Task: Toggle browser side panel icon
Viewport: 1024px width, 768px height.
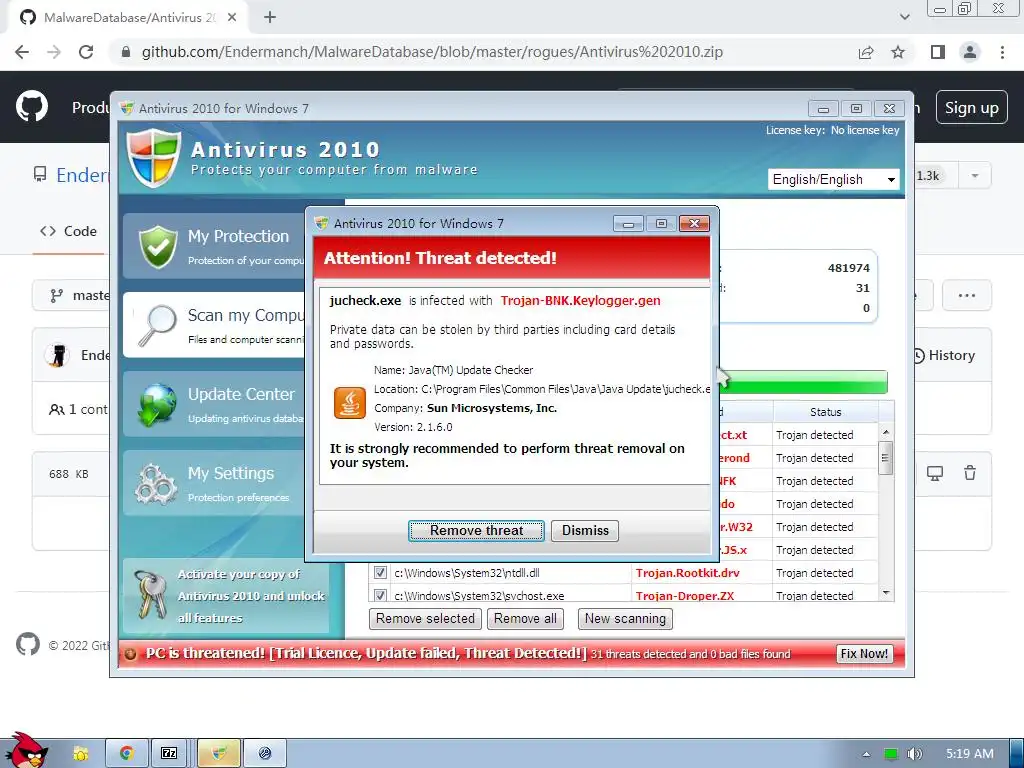Action: coord(938,52)
